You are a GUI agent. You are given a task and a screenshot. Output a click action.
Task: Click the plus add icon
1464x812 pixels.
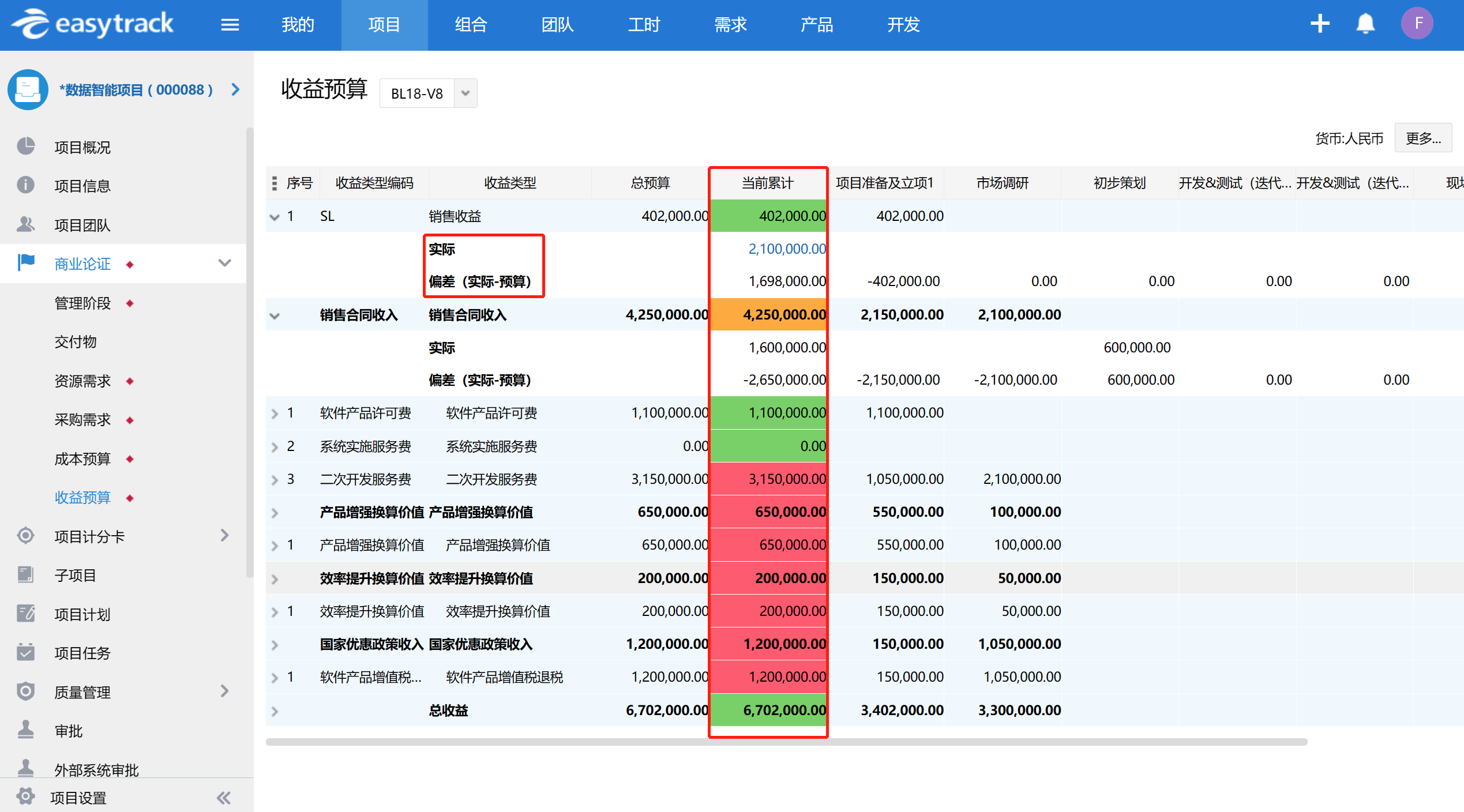(x=1320, y=24)
